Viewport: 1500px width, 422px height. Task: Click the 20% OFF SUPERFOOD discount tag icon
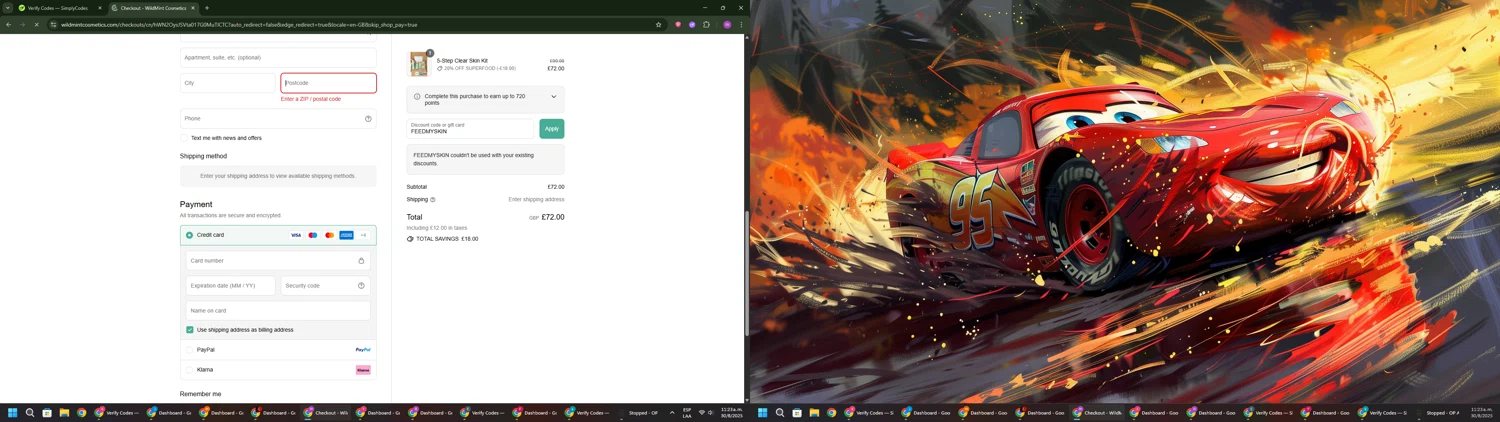440,69
